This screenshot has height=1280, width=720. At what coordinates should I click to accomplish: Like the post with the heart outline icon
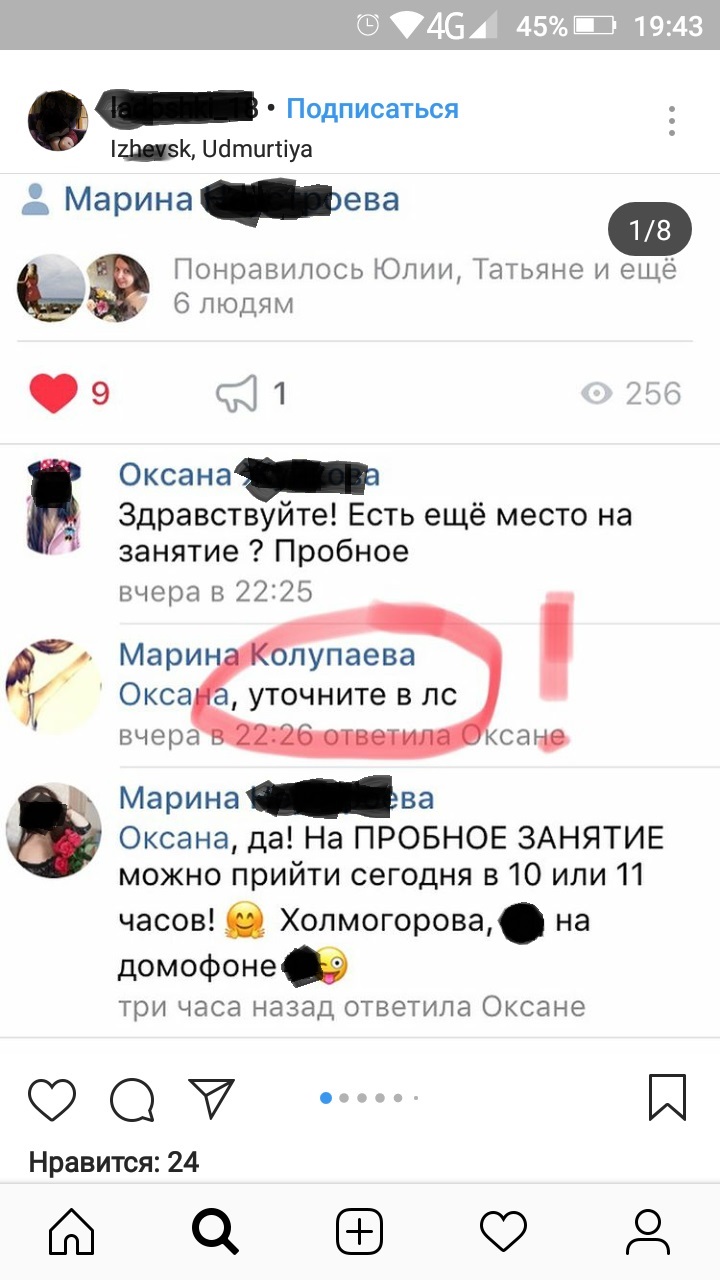pos(52,1099)
